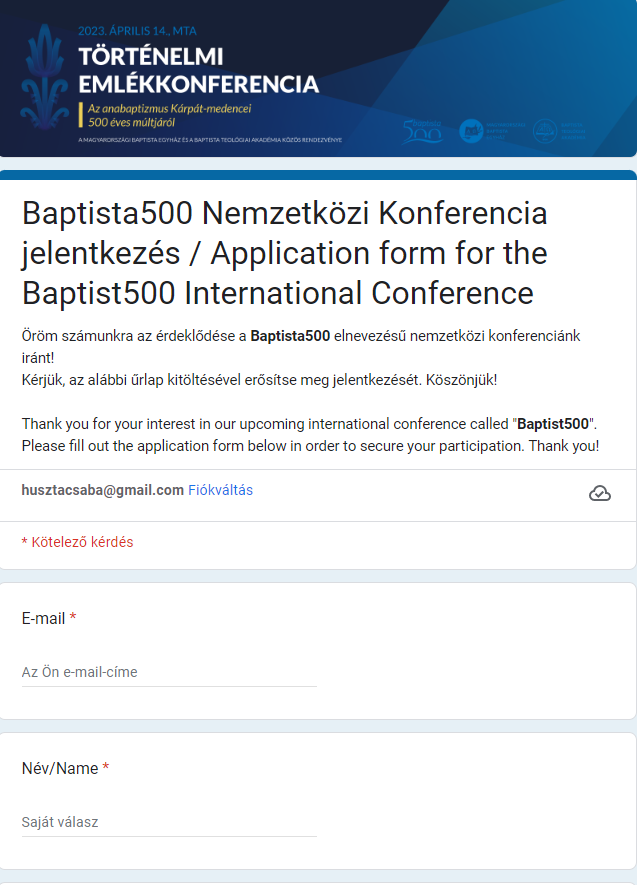637x885 pixels.
Task: Click the red asterisk beside Név/Name
Action: pyautogui.click(x=106, y=768)
